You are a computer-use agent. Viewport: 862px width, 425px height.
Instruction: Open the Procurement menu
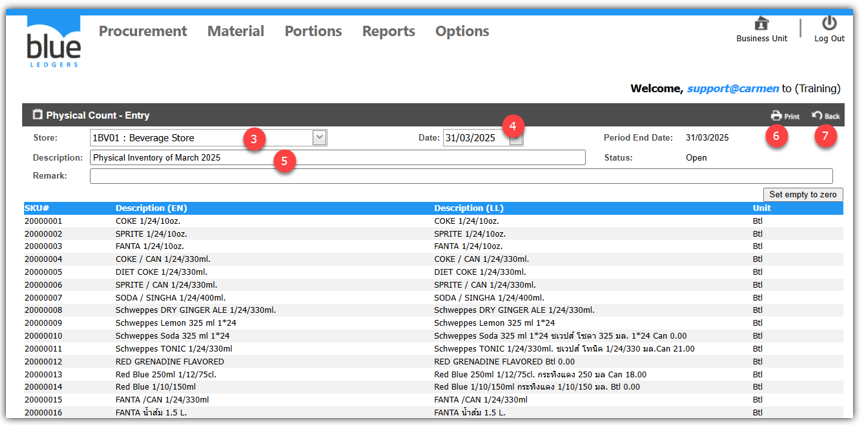pos(142,31)
